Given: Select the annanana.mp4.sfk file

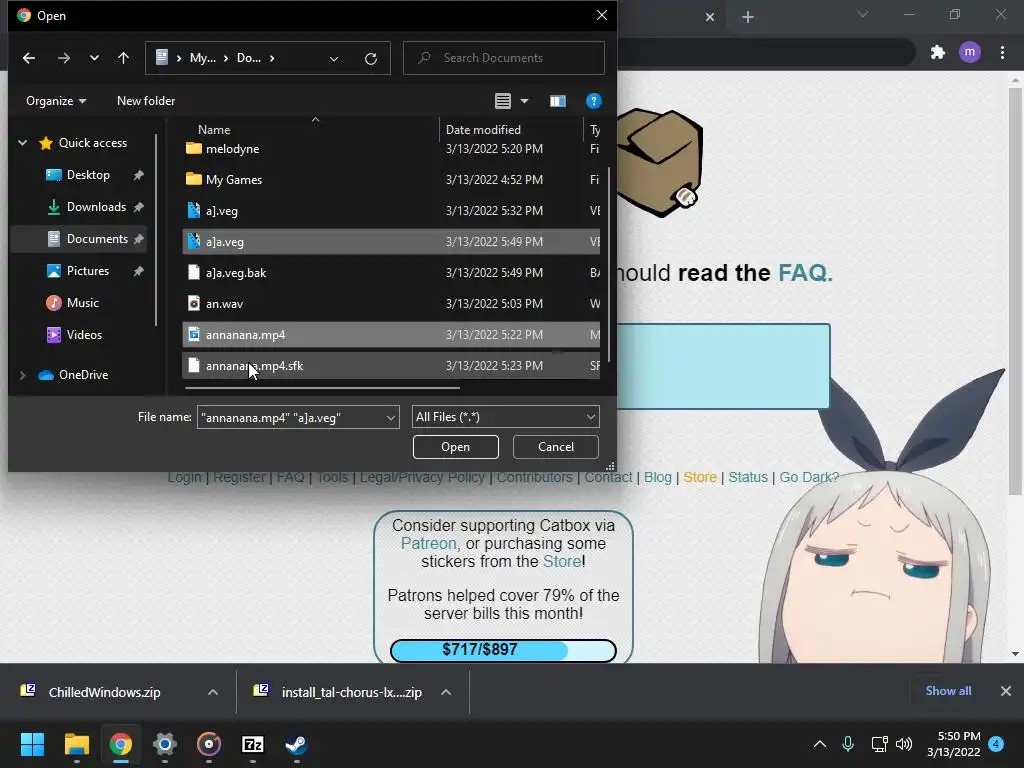Looking at the screenshot, I should (391, 366).
